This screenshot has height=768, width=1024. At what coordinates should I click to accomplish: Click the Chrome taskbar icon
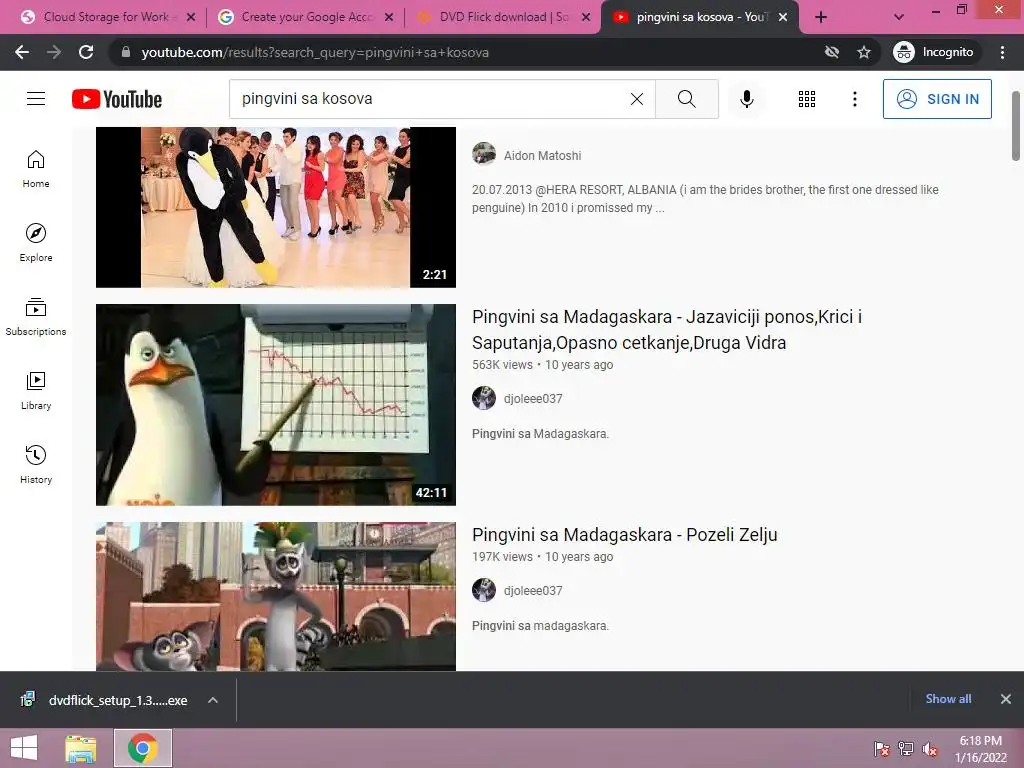(143, 748)
